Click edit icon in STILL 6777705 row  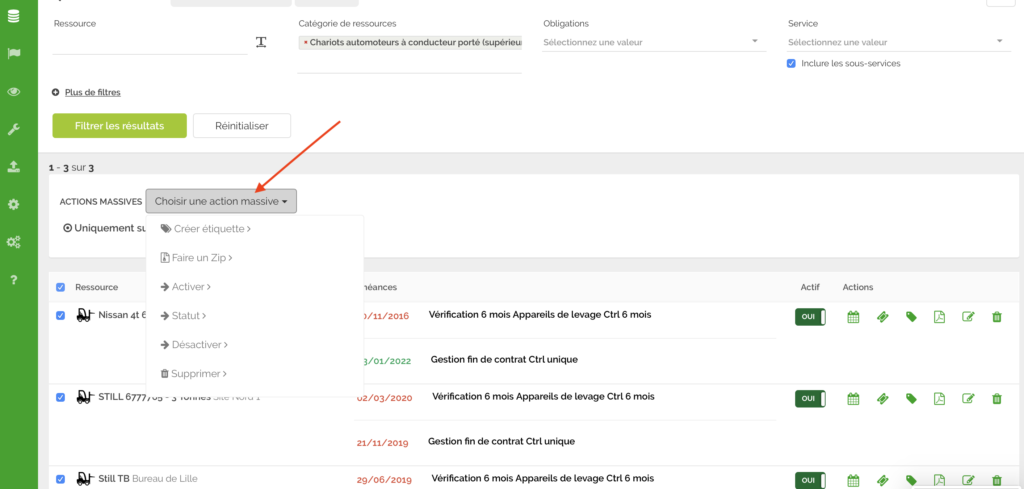coord(968,399)
